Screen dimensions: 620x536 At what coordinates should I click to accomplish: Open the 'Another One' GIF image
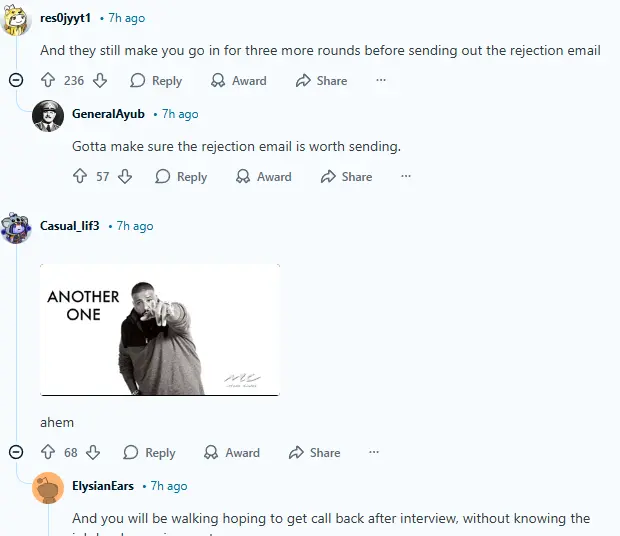(x=160, y=329)
